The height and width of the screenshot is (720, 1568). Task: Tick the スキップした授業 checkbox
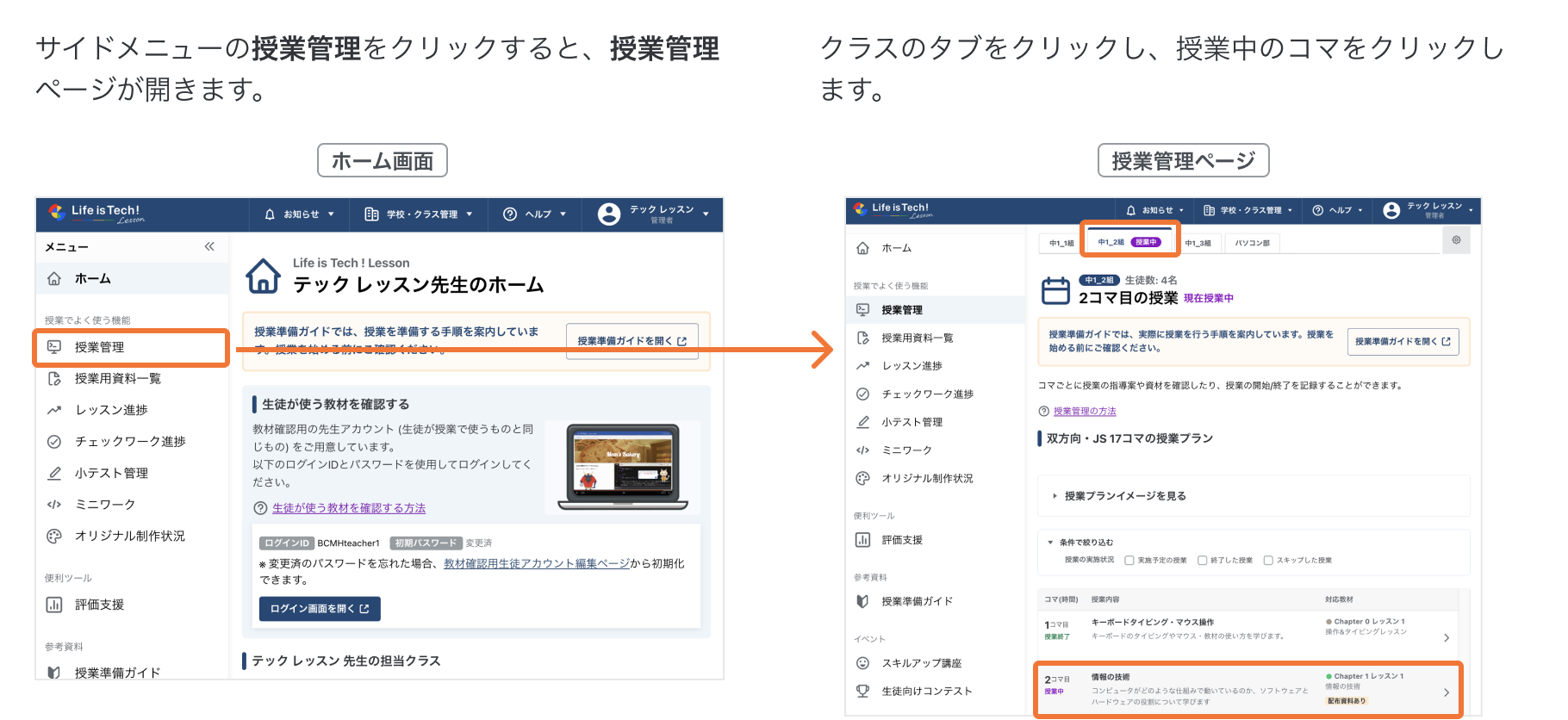[1268, 561]
